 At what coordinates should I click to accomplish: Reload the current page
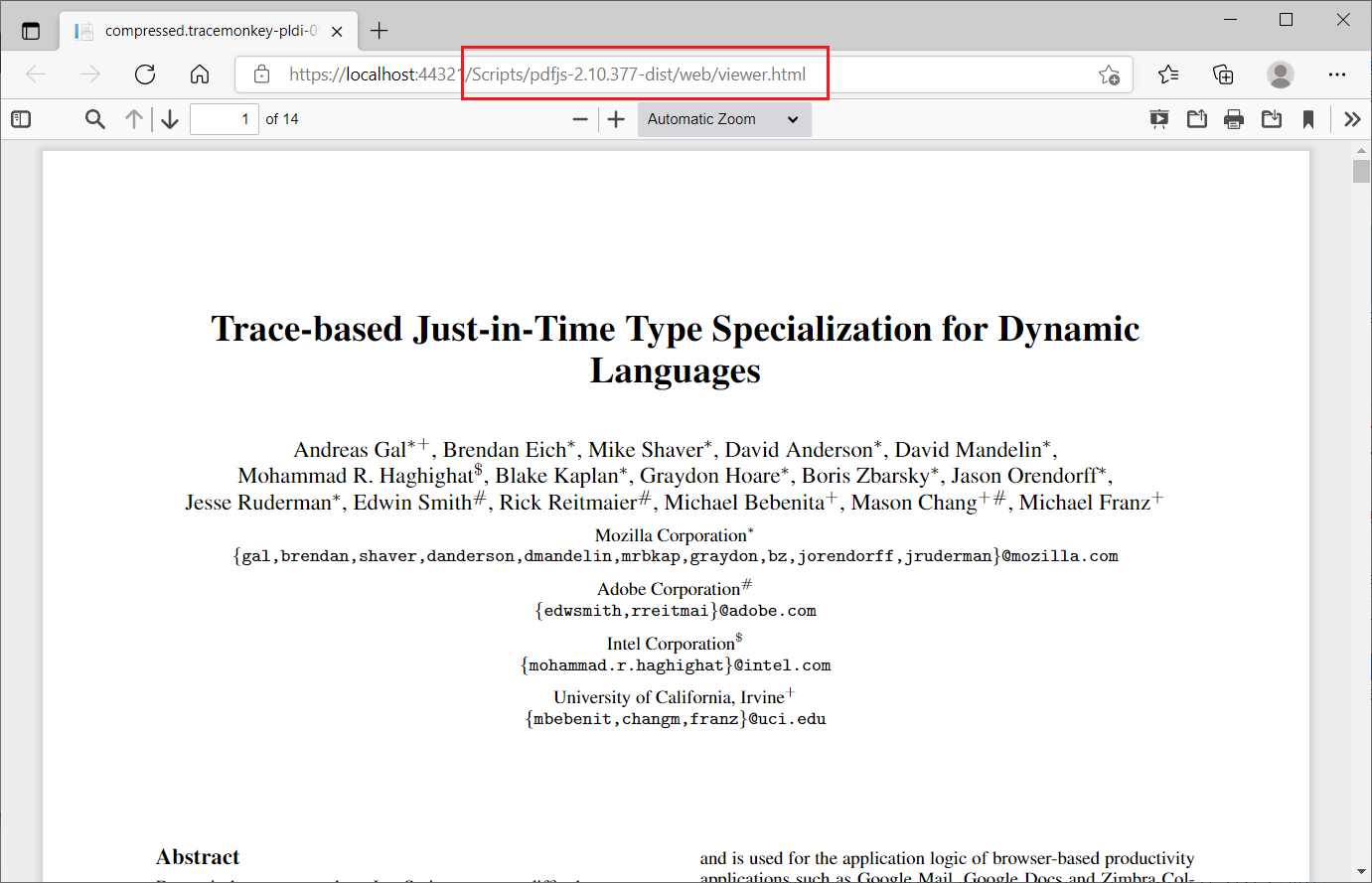pos(145,74)
